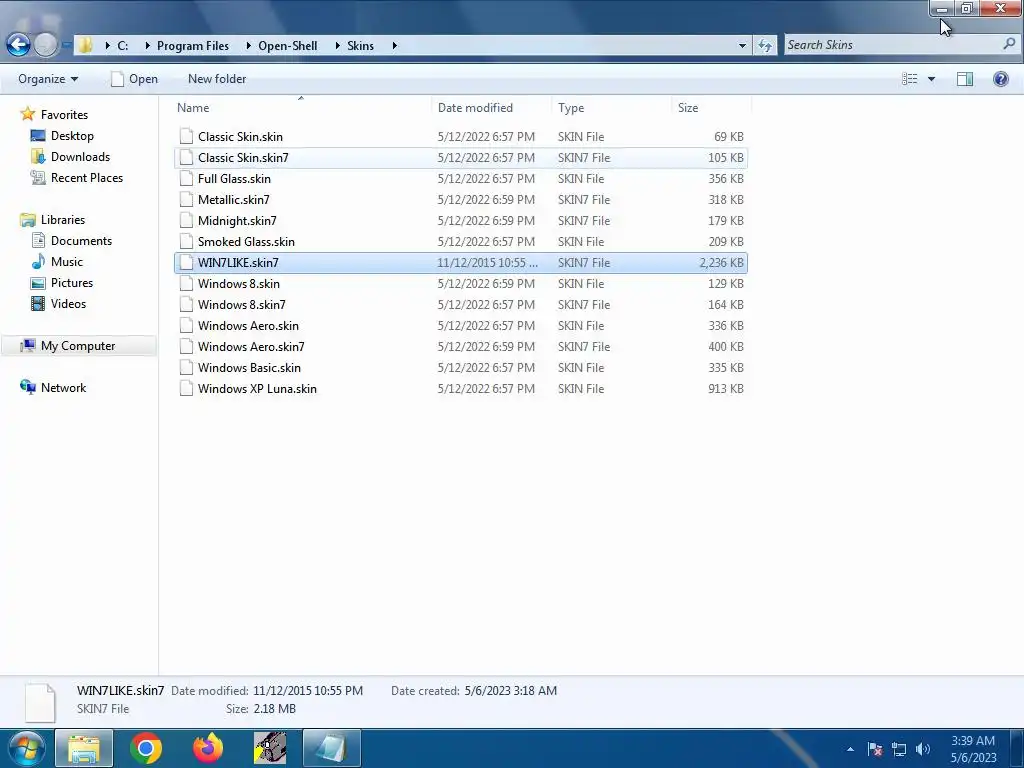This screenshot has height=768, width=1024.
Task: Open the Help question mark icon
Action: 1000,79
